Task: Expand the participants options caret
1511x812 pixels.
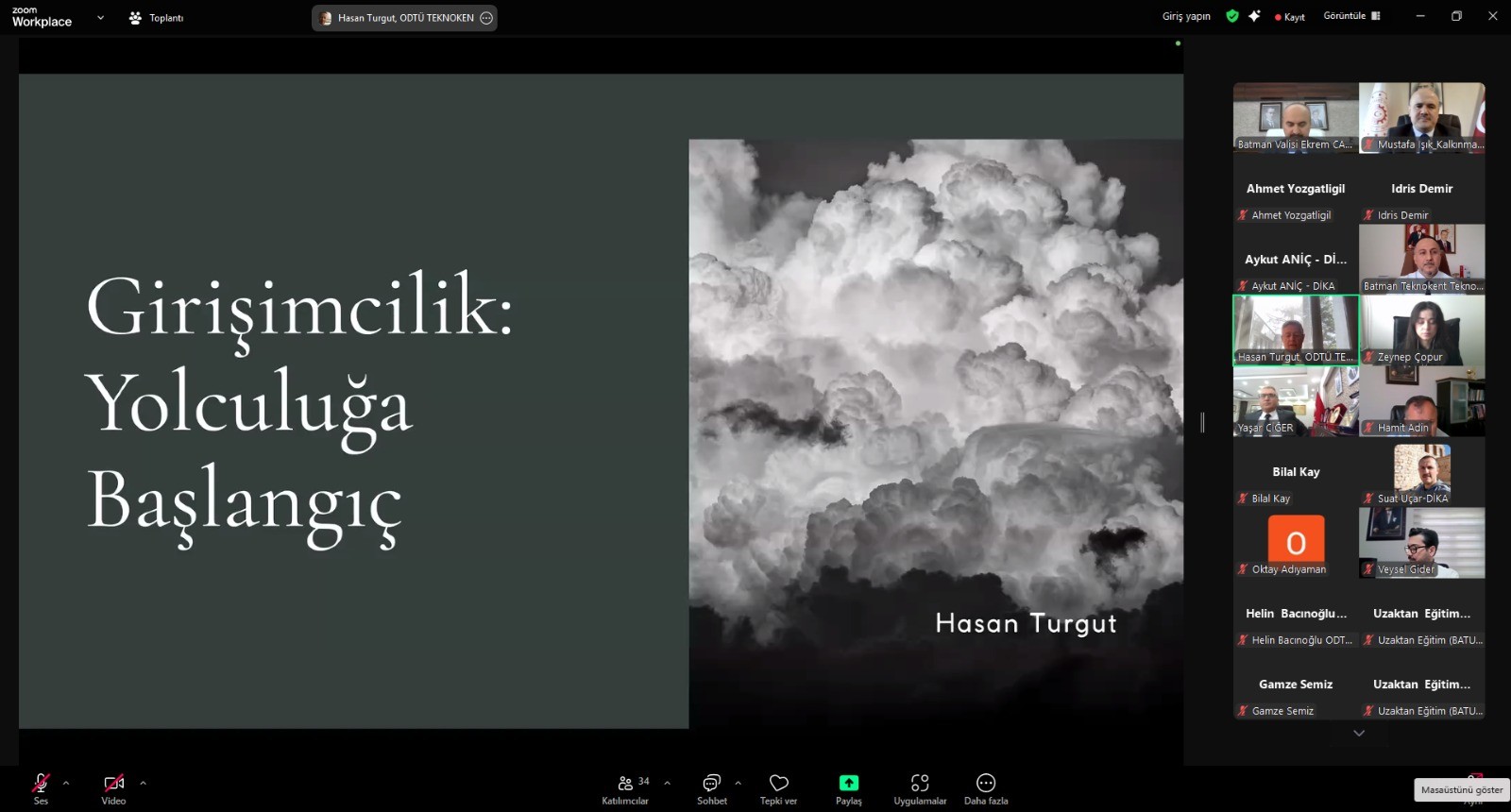Action: point(668,783)
